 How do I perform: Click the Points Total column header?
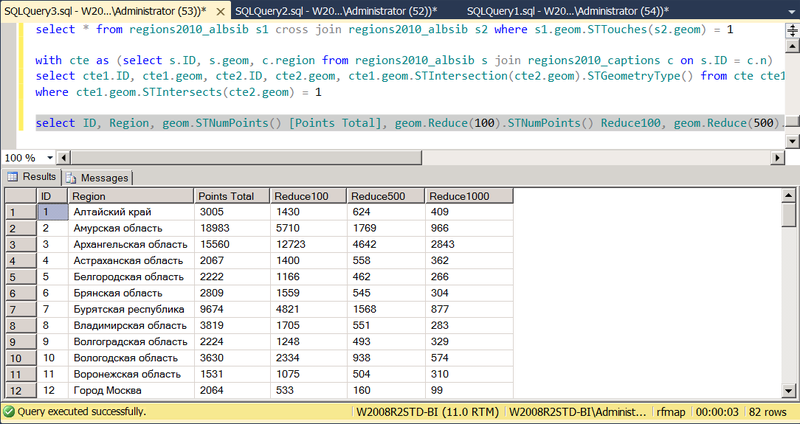point(232,196)
